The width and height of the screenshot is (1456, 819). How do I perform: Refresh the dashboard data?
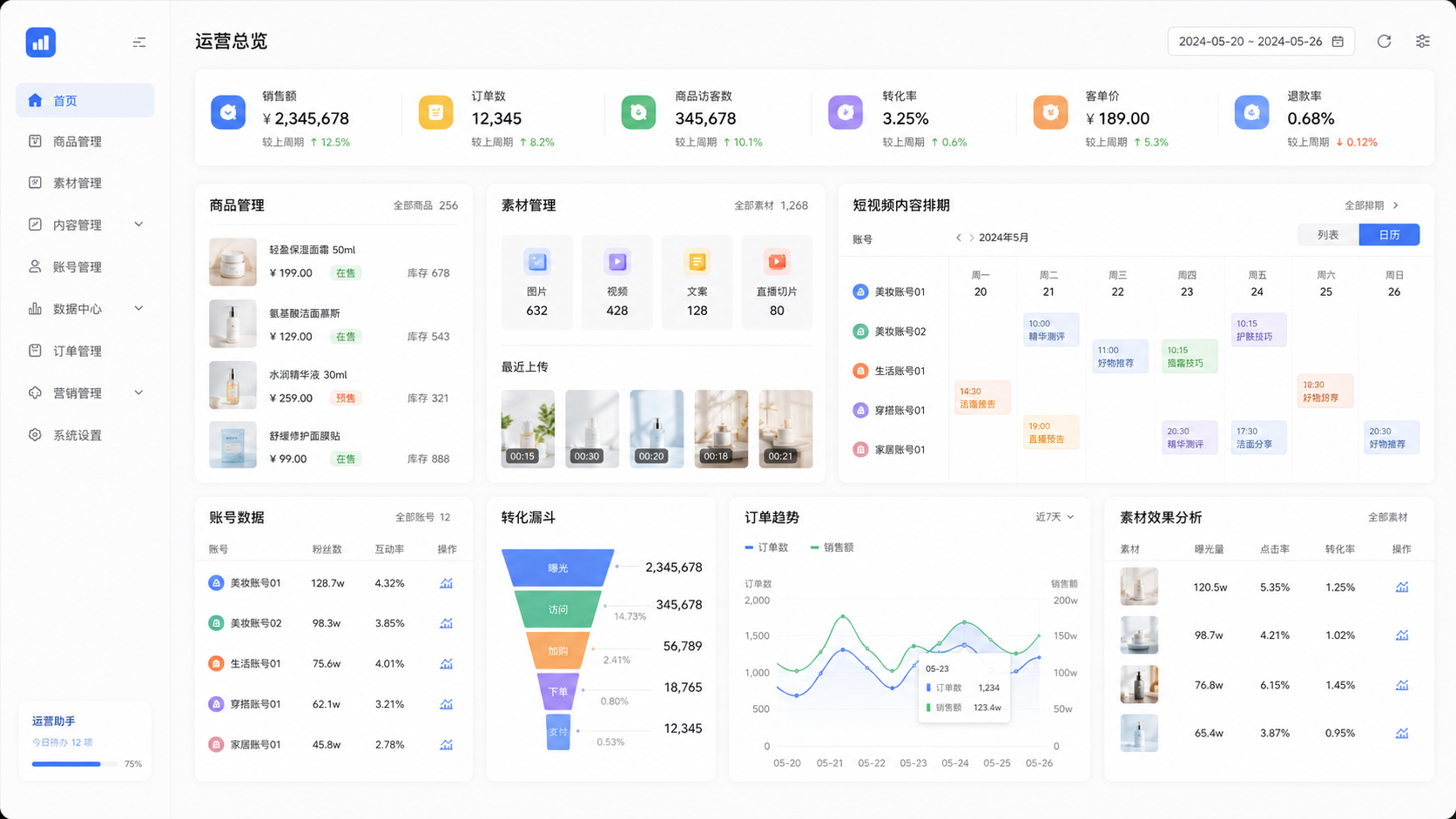1384,41
